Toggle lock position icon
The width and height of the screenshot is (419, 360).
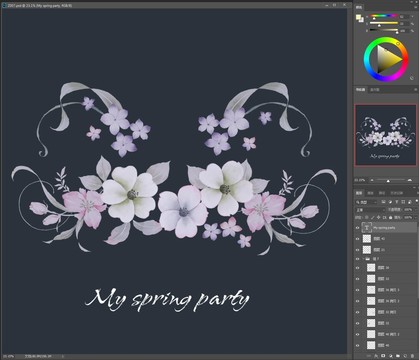coord(378,217)
